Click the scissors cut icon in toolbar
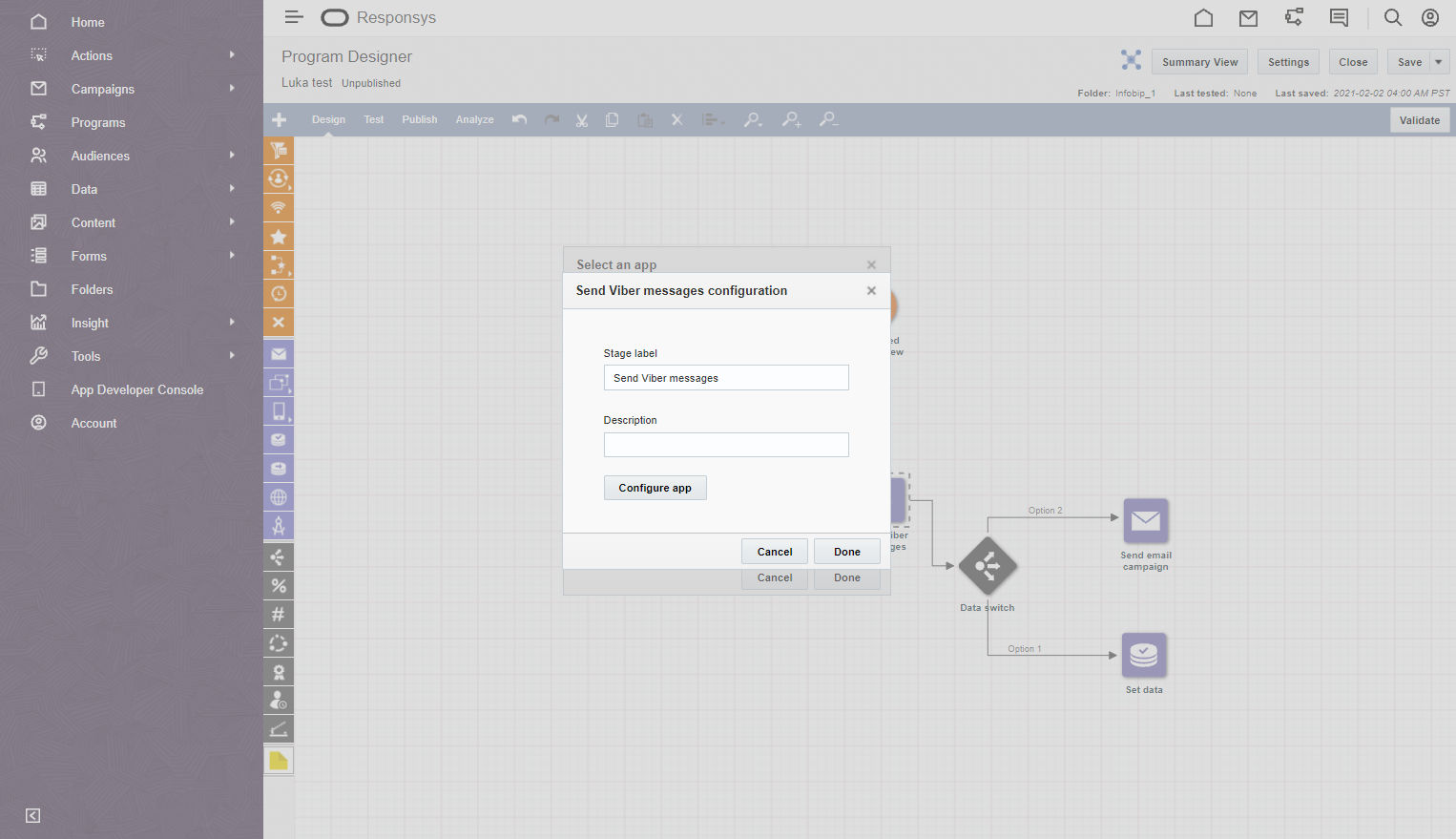 (x=581, y=120)
